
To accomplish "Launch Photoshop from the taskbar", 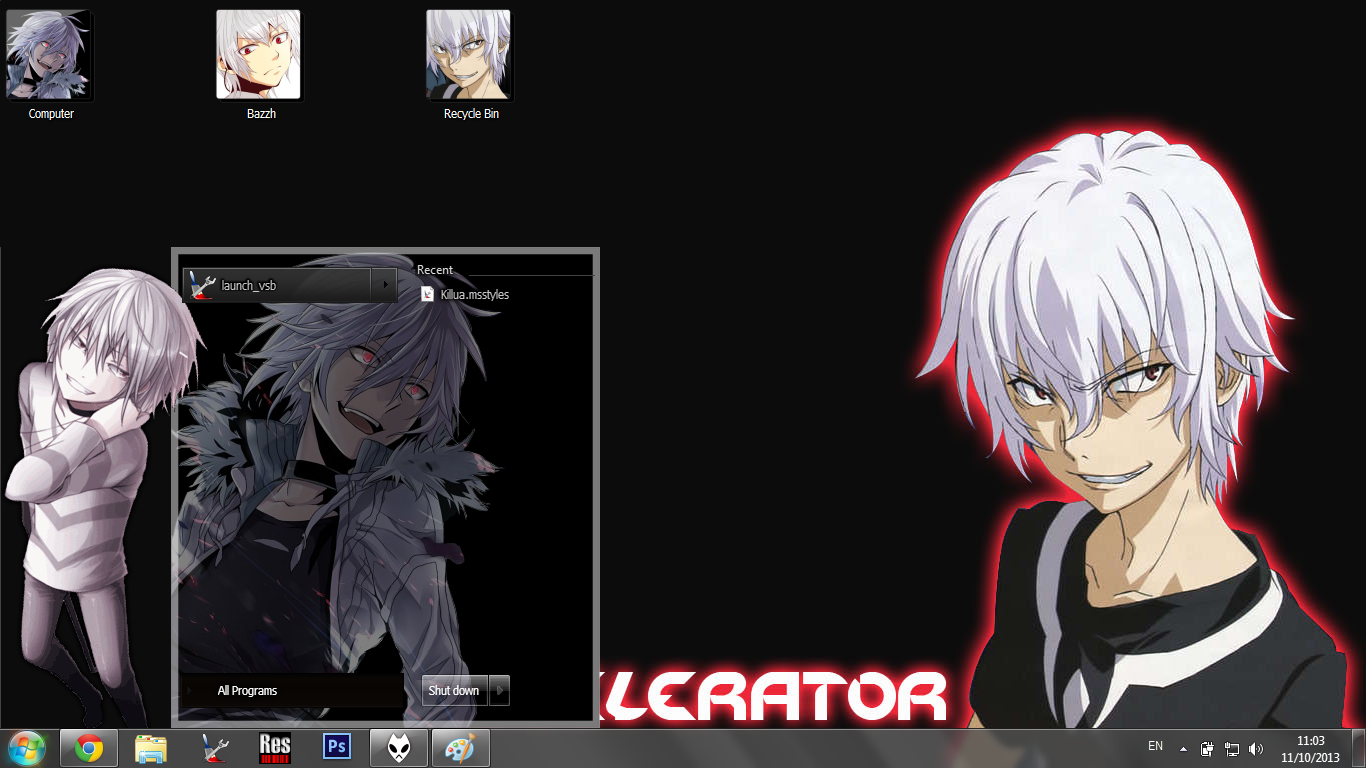I will pos(337,747).
